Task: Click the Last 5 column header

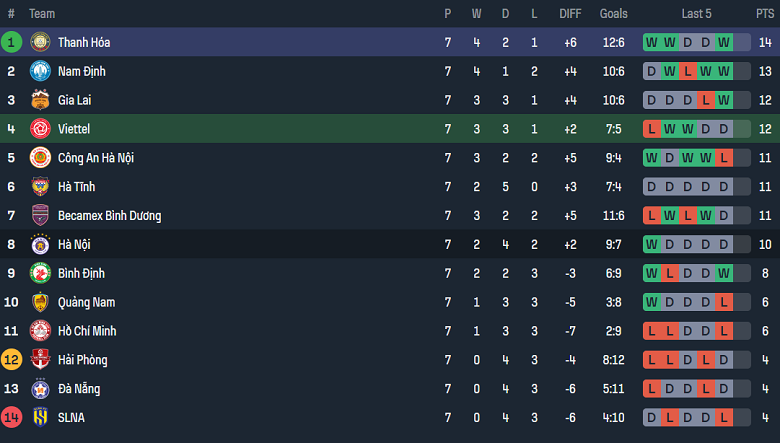Action: [696, 14]
